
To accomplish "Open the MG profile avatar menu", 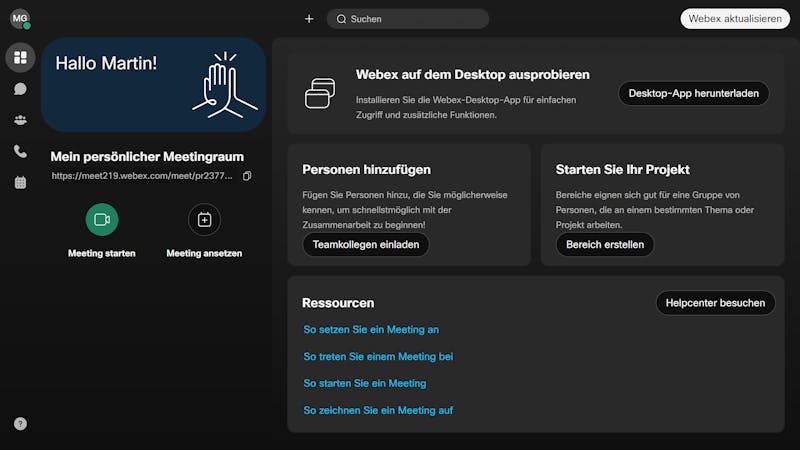I will click(x=20, y=19).
